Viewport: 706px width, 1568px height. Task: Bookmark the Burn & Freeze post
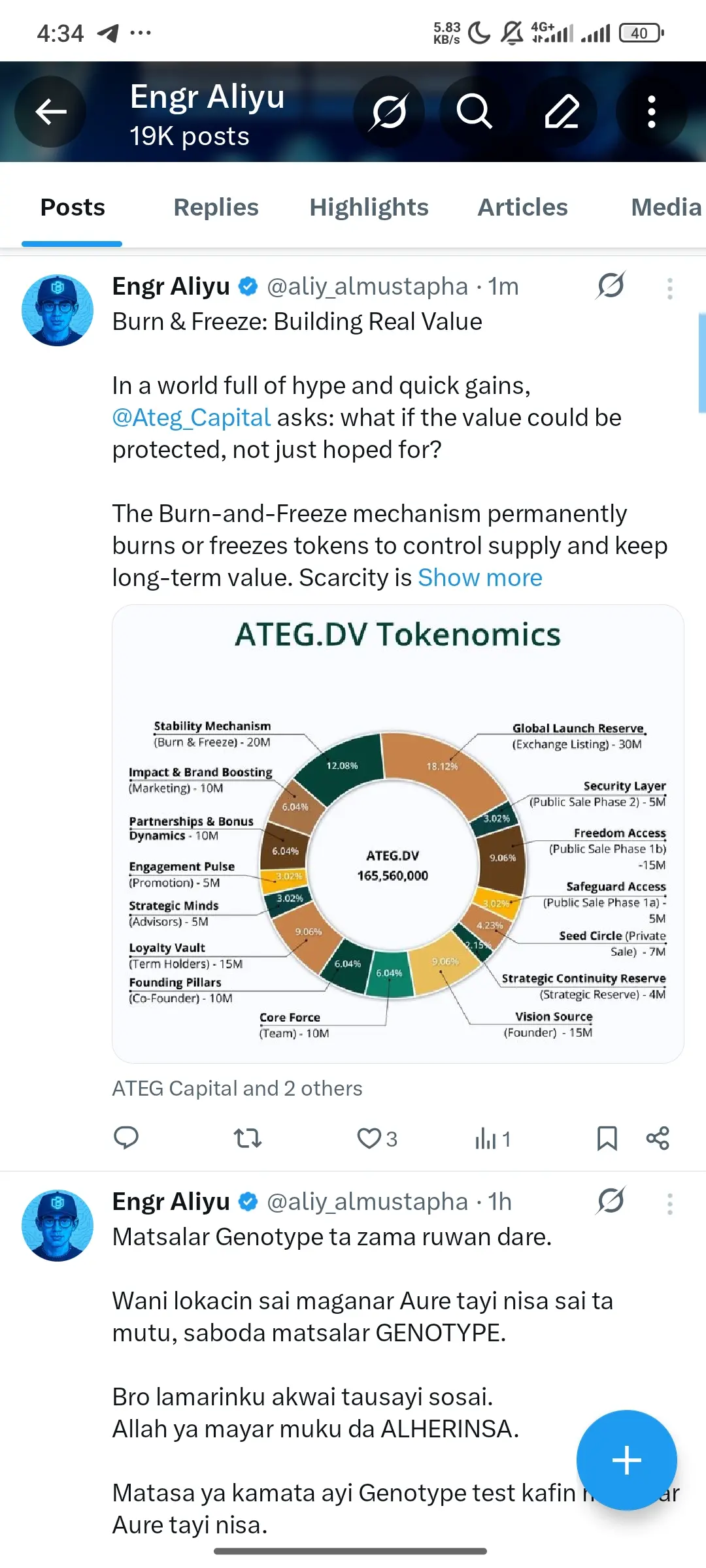(x=607, y=1138)
